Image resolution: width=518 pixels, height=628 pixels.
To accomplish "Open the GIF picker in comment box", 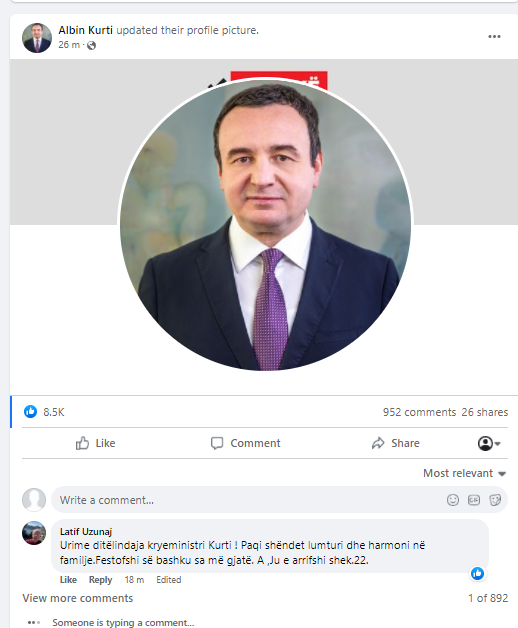I will click(x=474, y=500).
